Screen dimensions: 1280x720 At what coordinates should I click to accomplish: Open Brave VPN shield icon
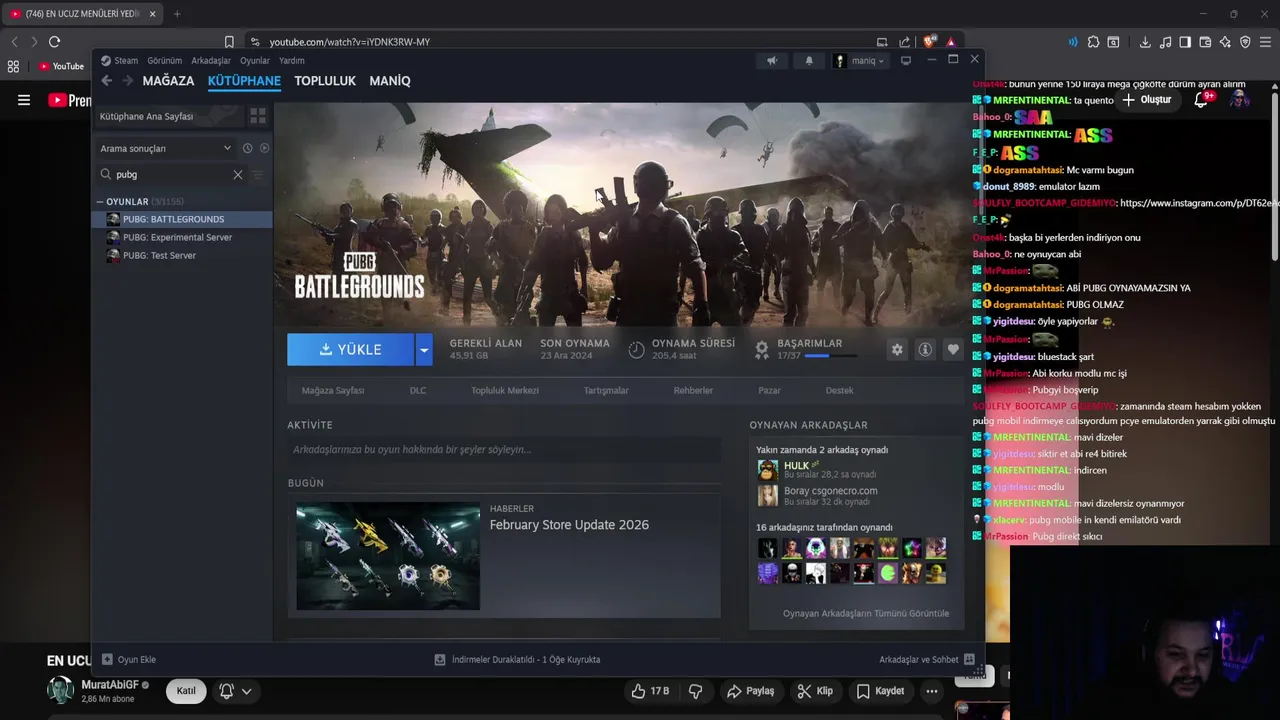(x=1245, y=42)
